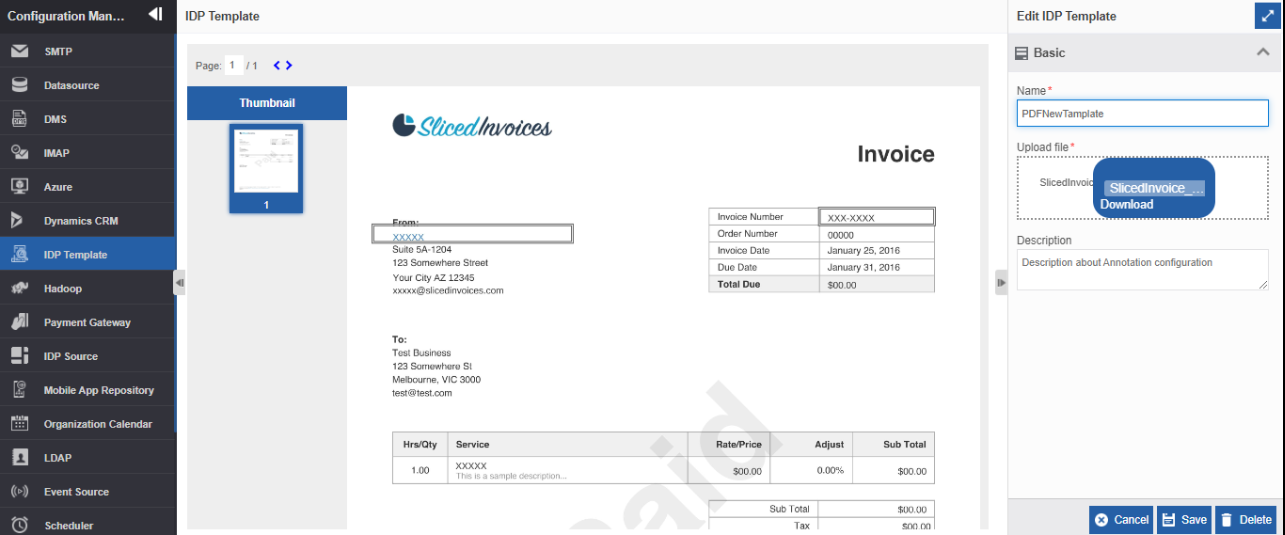This screenshot has height=535, width=1285.
Task: Click the Name field with PDFNewTemplate
Action: [x=1142, y=113]
